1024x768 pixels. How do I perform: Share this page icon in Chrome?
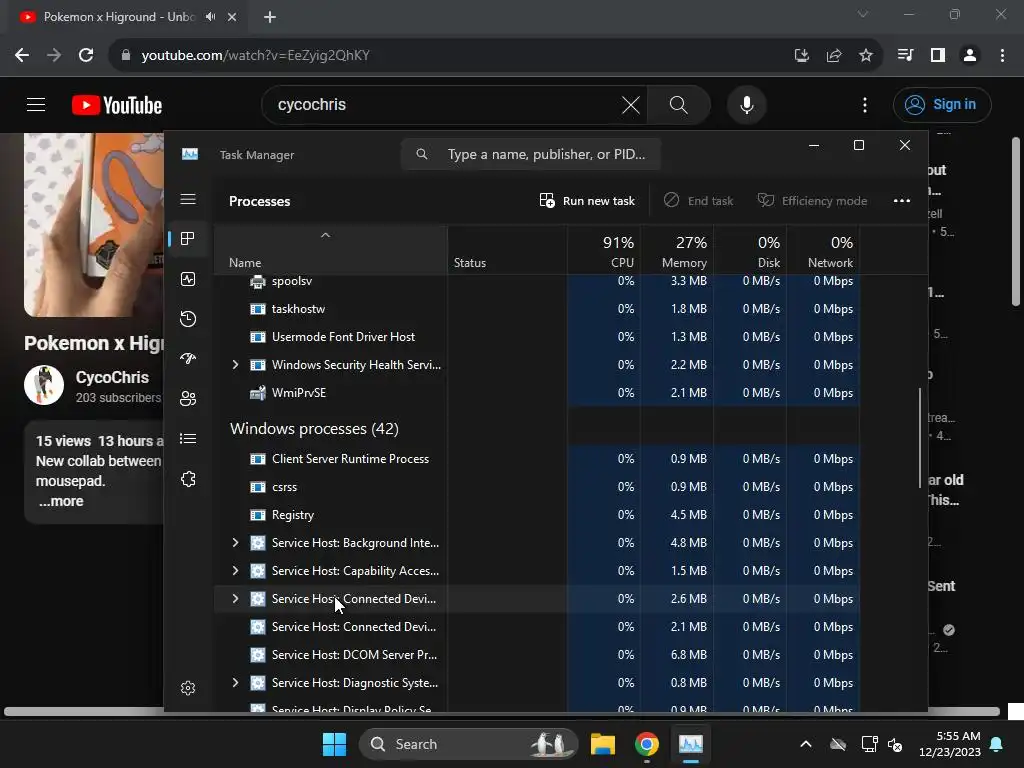click(x=834, y=56)
